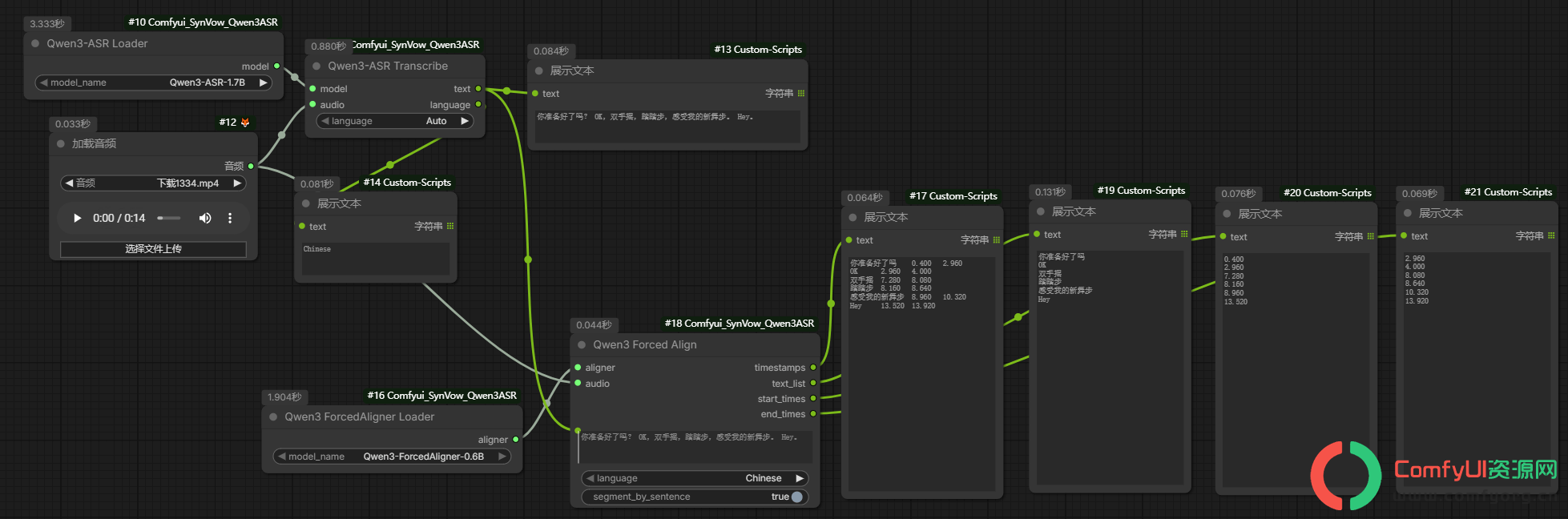1568x519 pixels.
Task: Click the fox badge icon beside #12
Action: [x=245, y=123]
